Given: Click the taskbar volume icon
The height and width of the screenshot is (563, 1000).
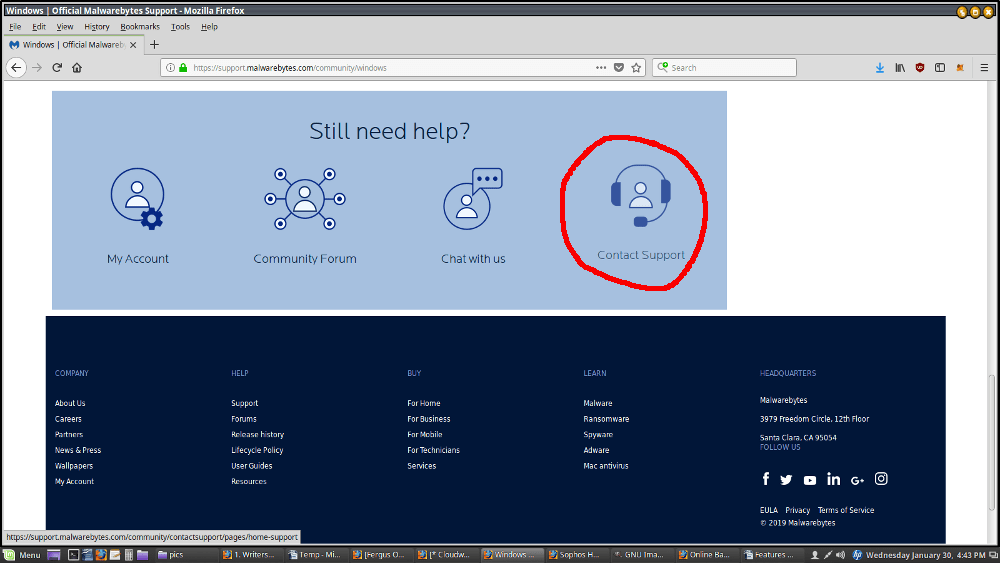Looking at the screenshot, I should (841, 555).
